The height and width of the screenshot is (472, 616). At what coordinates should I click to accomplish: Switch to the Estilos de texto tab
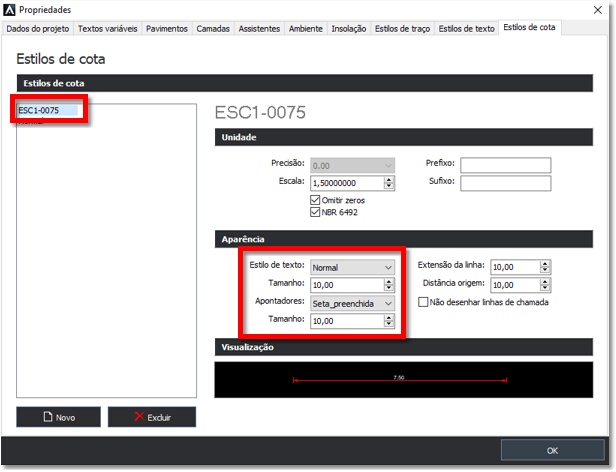point(467,29)
